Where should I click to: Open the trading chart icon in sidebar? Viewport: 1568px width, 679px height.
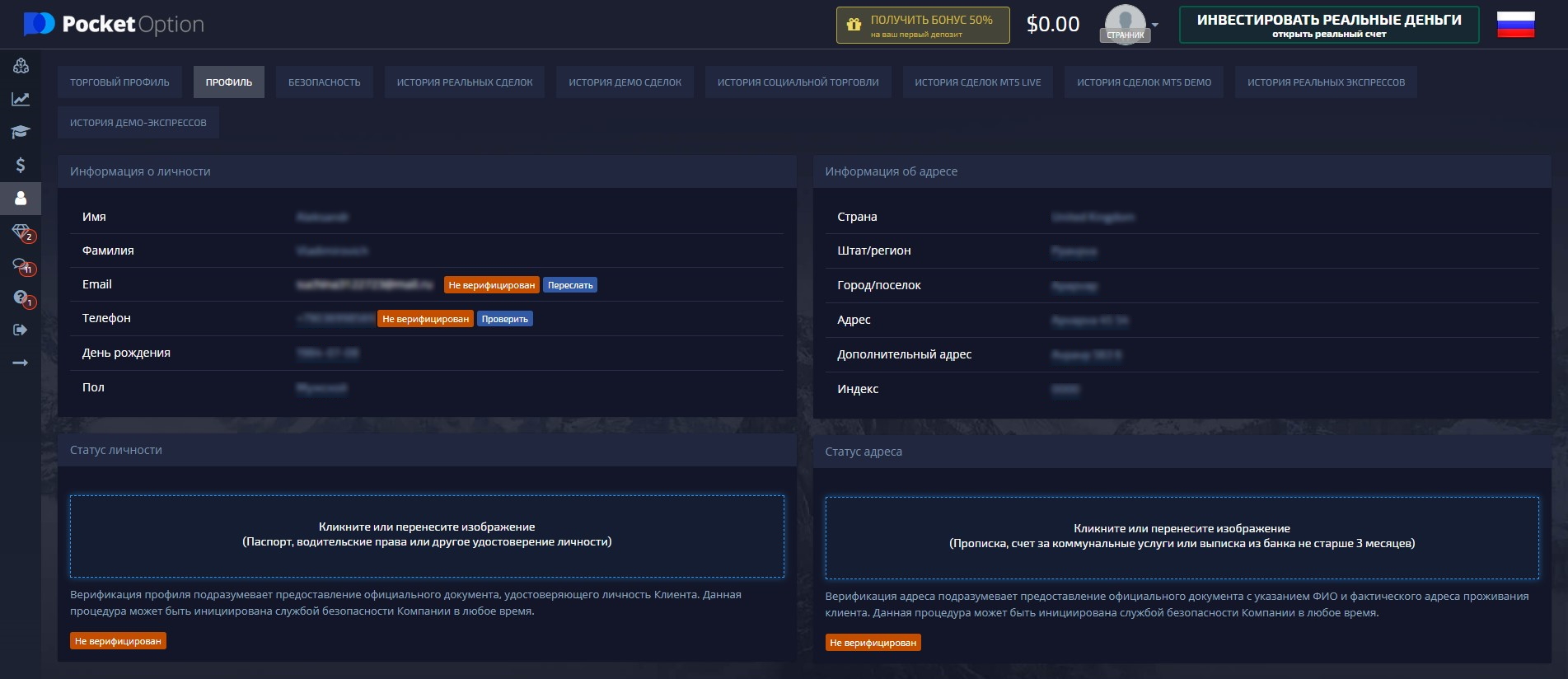point(21,99)
